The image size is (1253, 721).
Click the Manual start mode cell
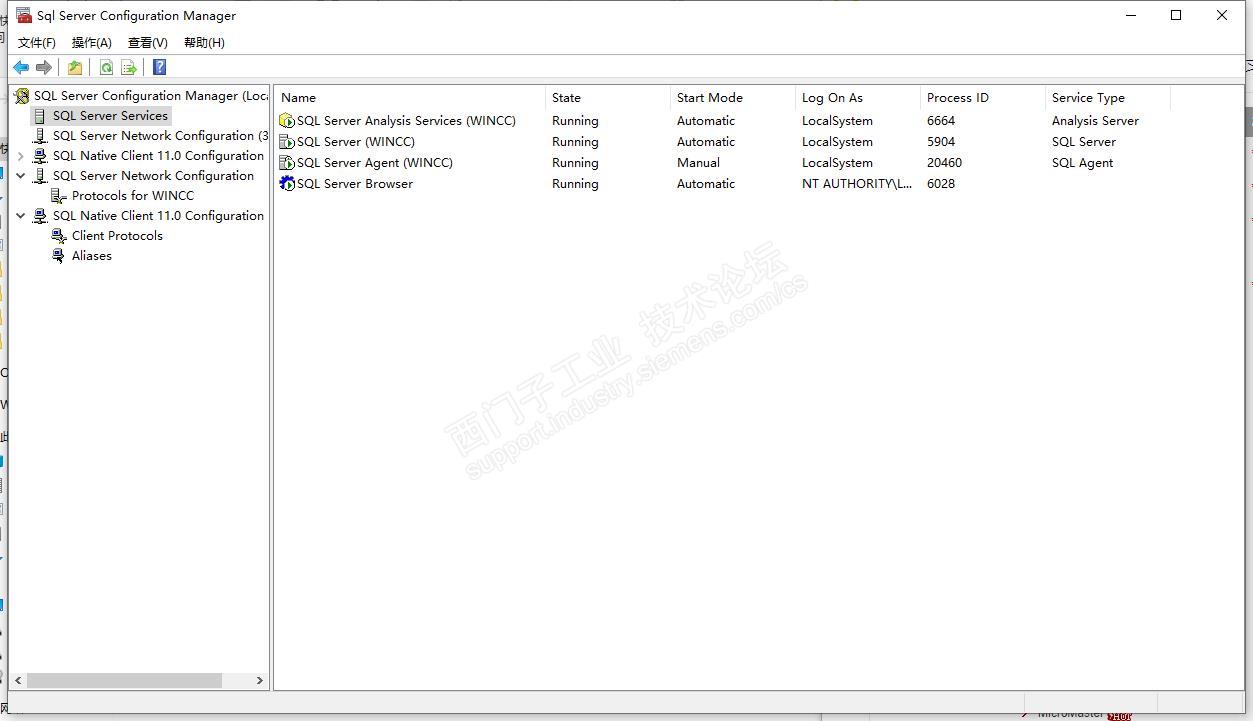tap(698, 163)
